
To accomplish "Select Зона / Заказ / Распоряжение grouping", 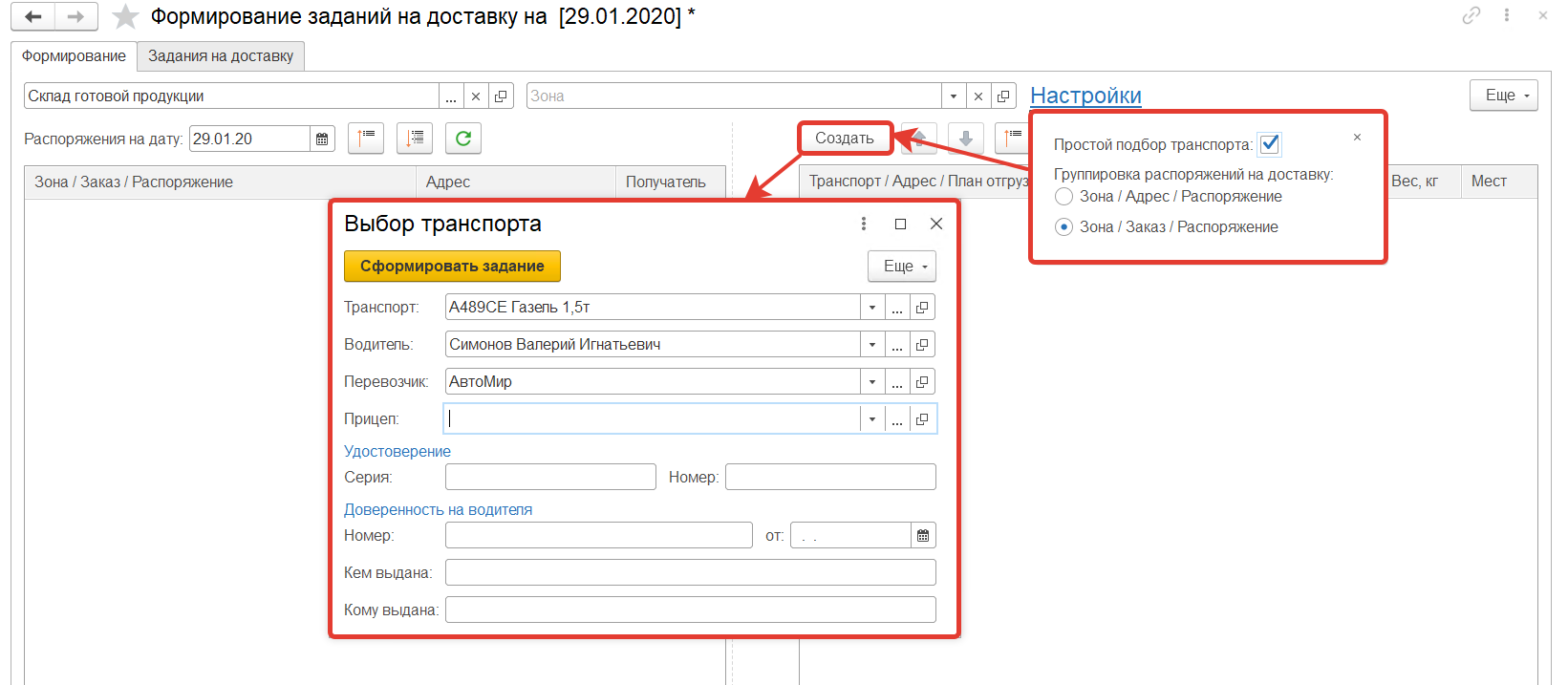I will pos(1064,227).
